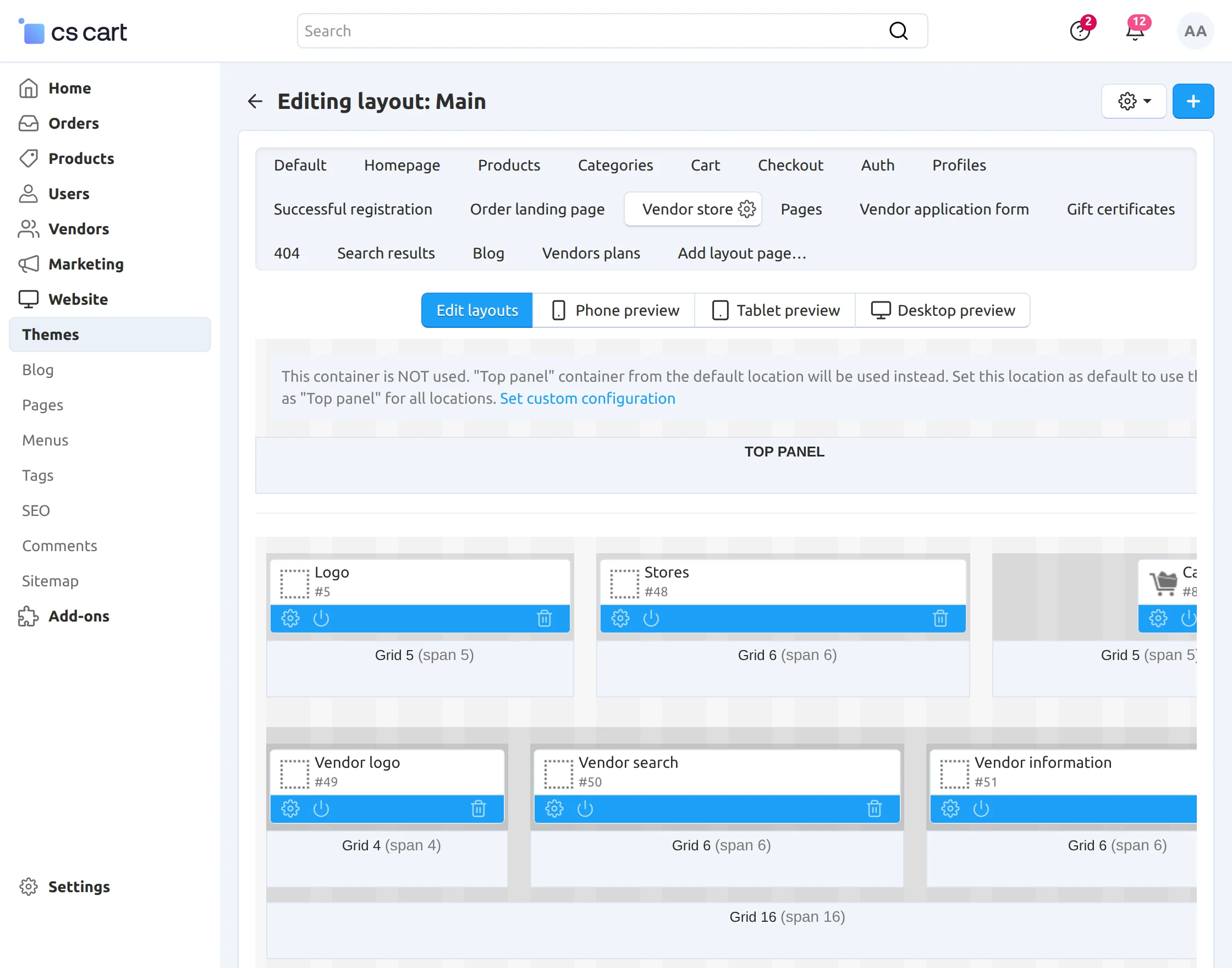Toggle power switch on Logo block

(x=321, y=618)
